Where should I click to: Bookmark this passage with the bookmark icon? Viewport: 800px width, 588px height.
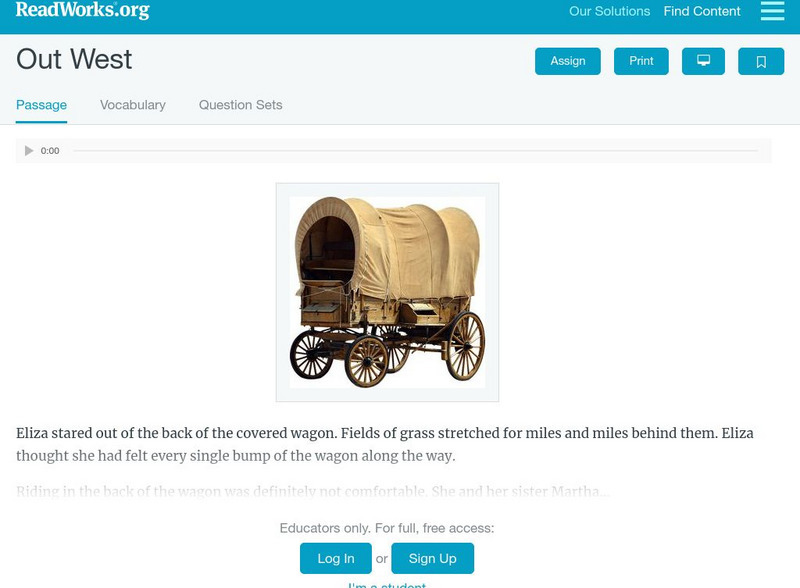pos(761,61)
